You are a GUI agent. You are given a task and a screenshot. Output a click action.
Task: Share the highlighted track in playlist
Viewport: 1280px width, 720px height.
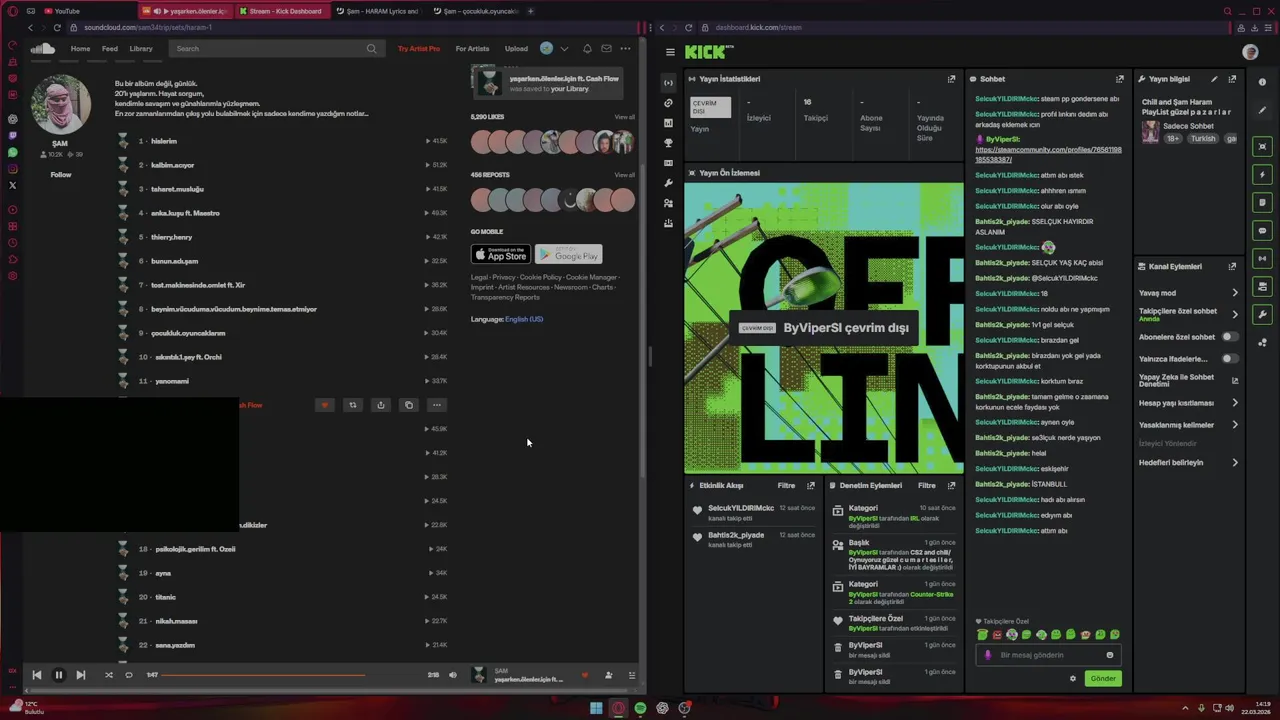[380, 405]
